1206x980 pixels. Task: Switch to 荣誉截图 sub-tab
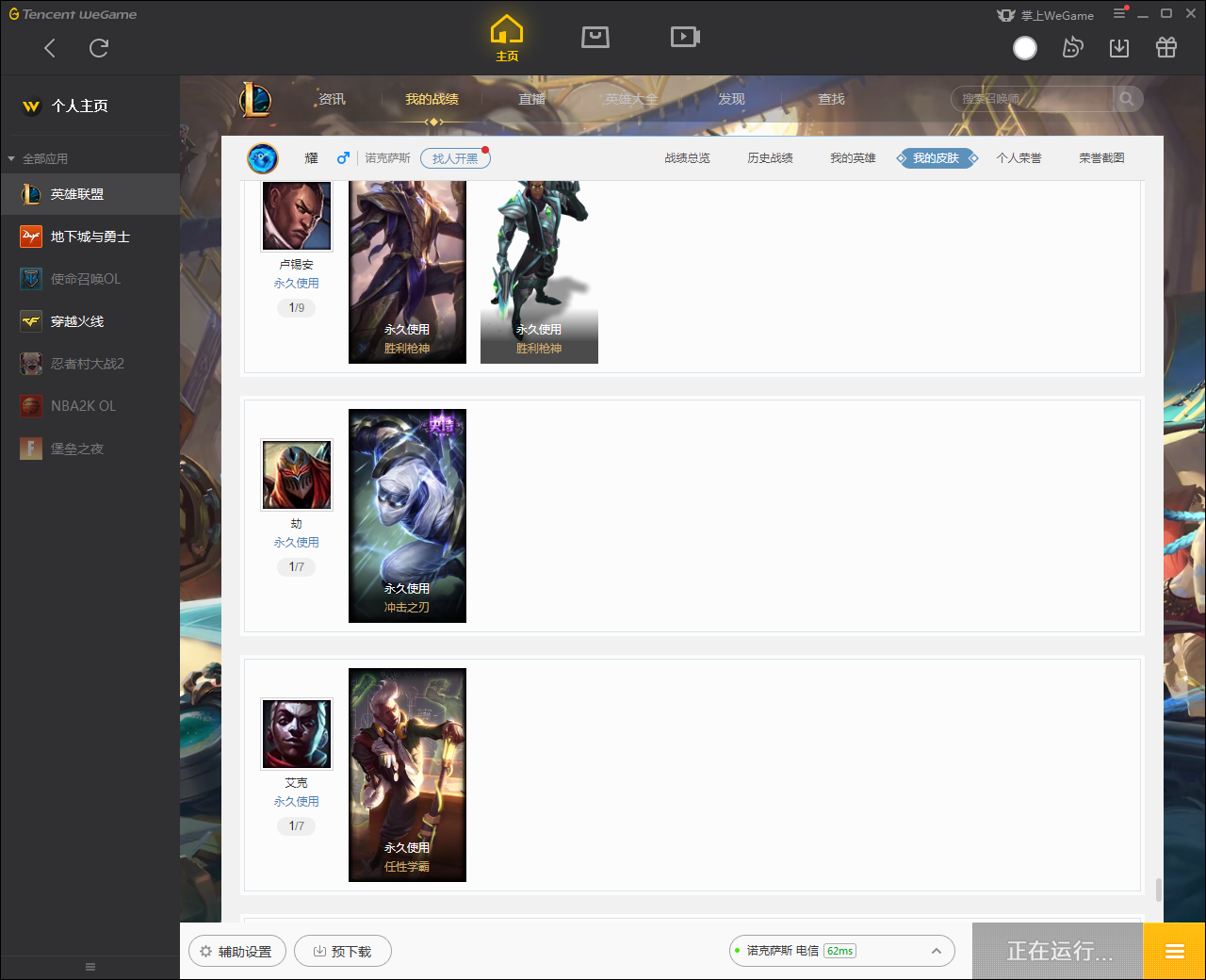(x=1101, y=158)
